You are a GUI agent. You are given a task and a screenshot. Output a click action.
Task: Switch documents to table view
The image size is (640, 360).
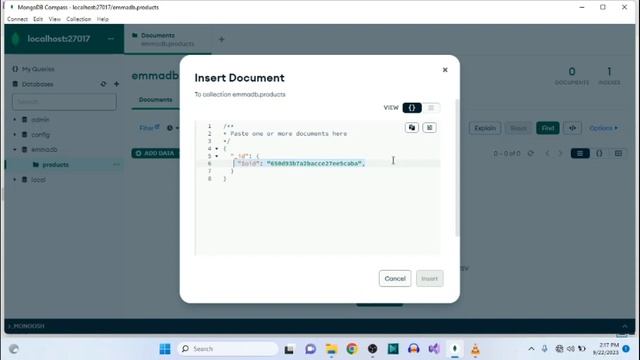(x=618, y=153)
